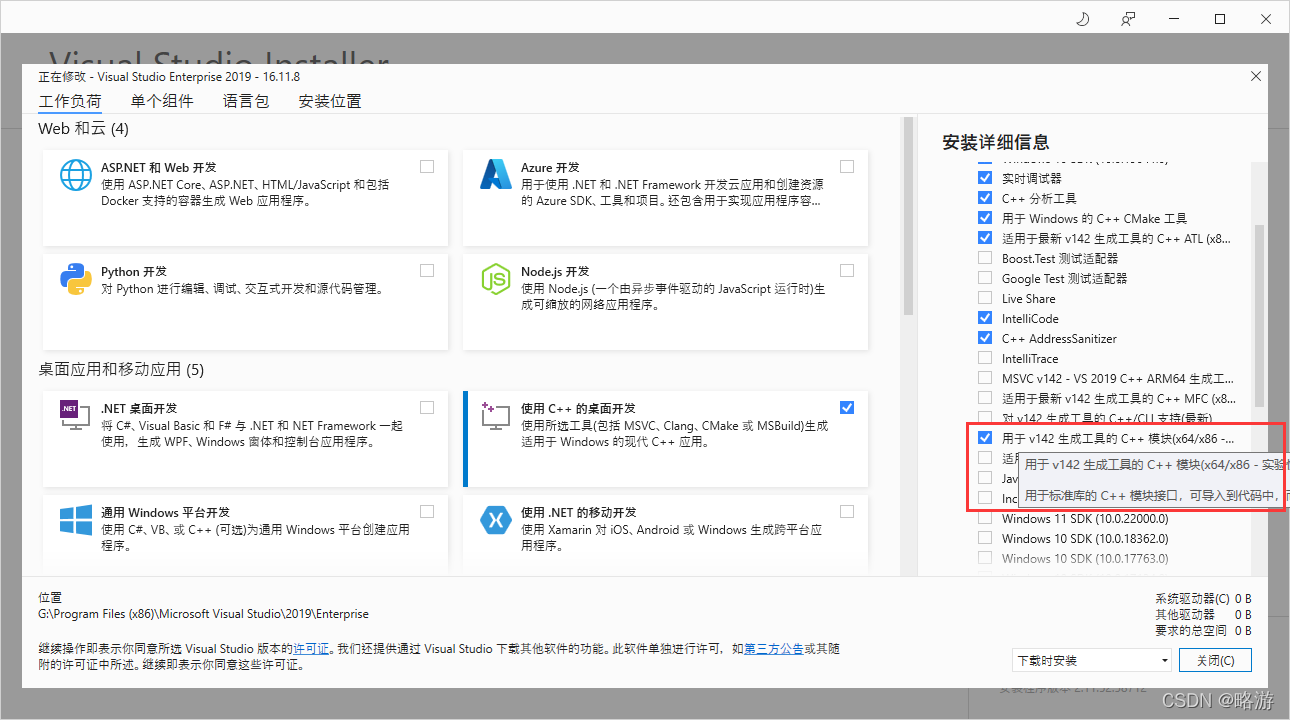
Task: Click the night mode moon icon
Action: [x=1083, y=19]
